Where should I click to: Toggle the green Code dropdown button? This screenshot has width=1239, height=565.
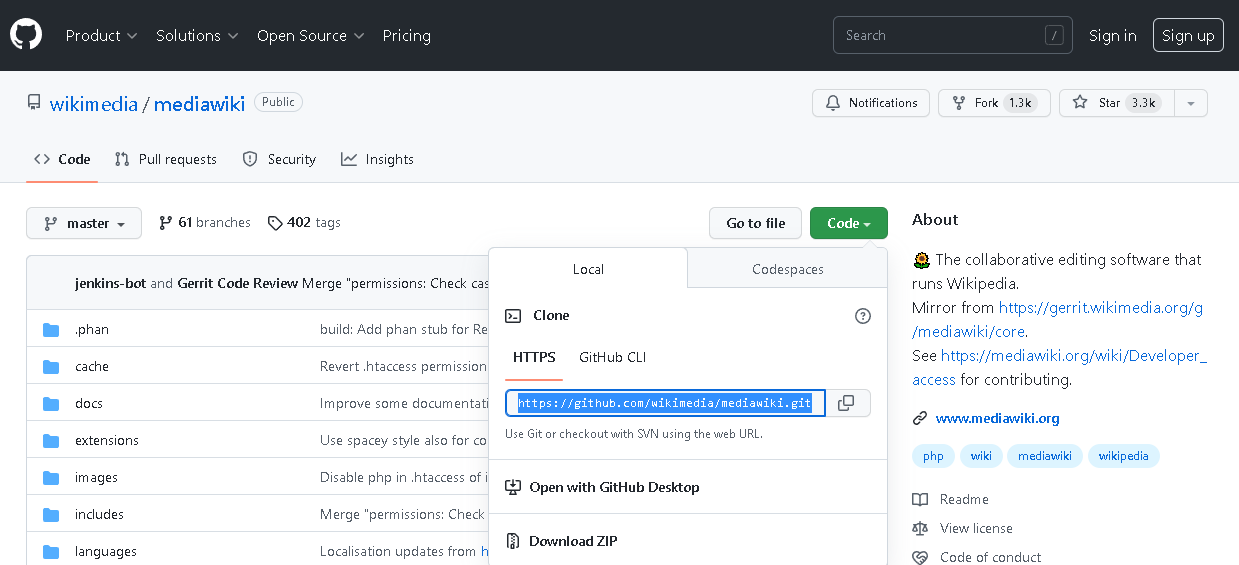pos(849,224)
